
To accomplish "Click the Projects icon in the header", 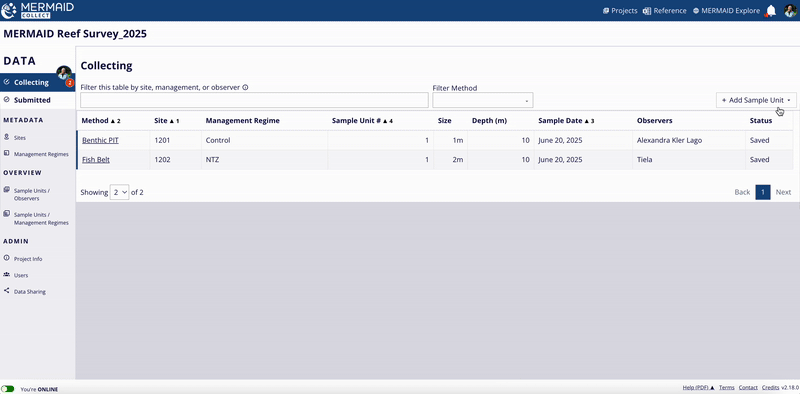I will [x=606, y=11].
